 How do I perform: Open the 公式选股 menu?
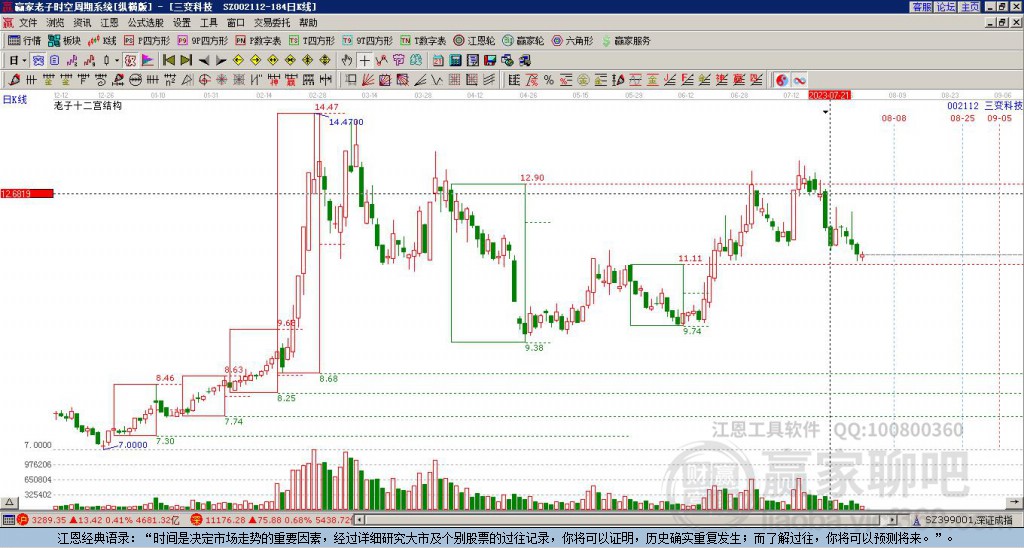pyautogui.click(x=146, y=23)
